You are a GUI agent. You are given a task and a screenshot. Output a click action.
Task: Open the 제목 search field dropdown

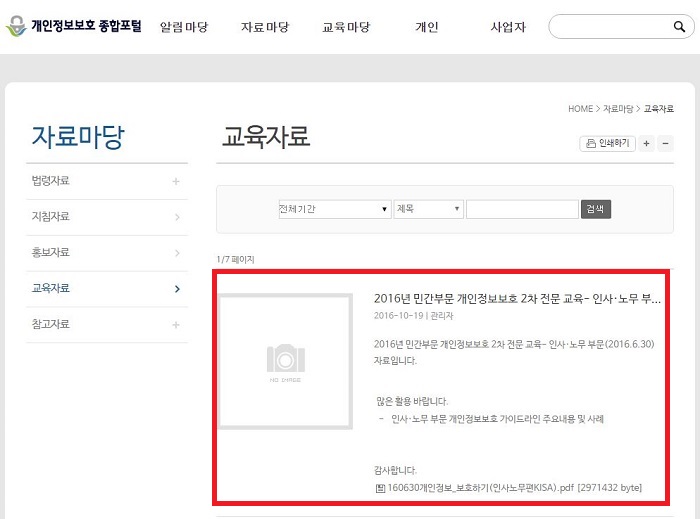tap(428, 209)
